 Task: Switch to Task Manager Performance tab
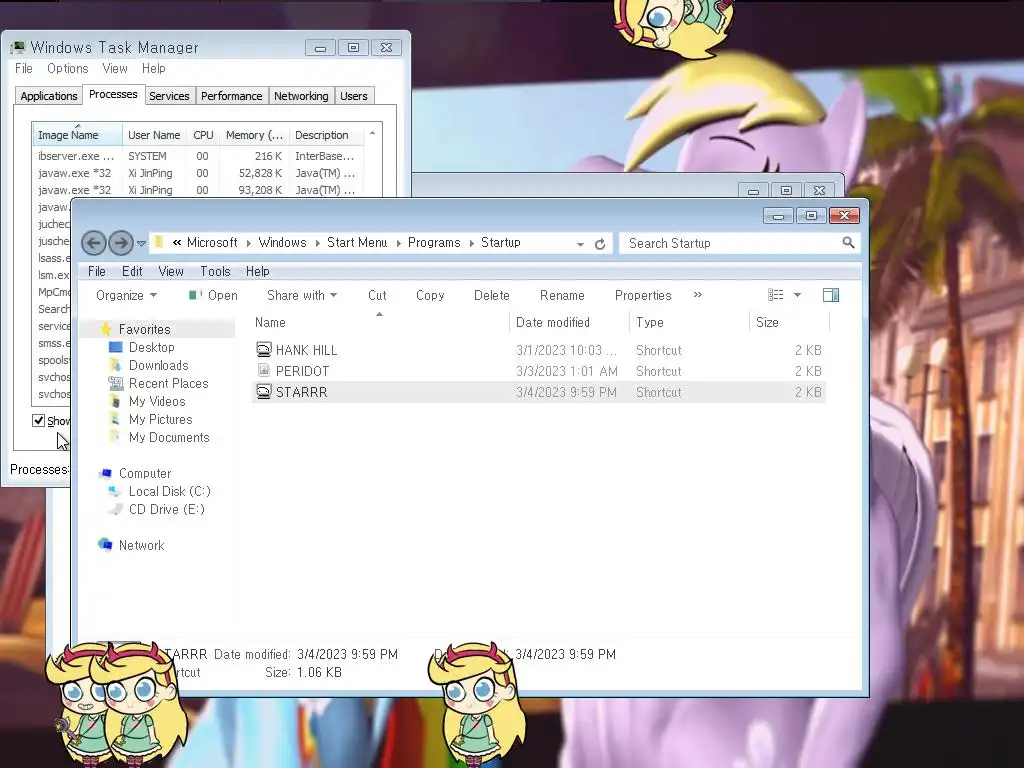pyautogui.click(x=231, y=96)
